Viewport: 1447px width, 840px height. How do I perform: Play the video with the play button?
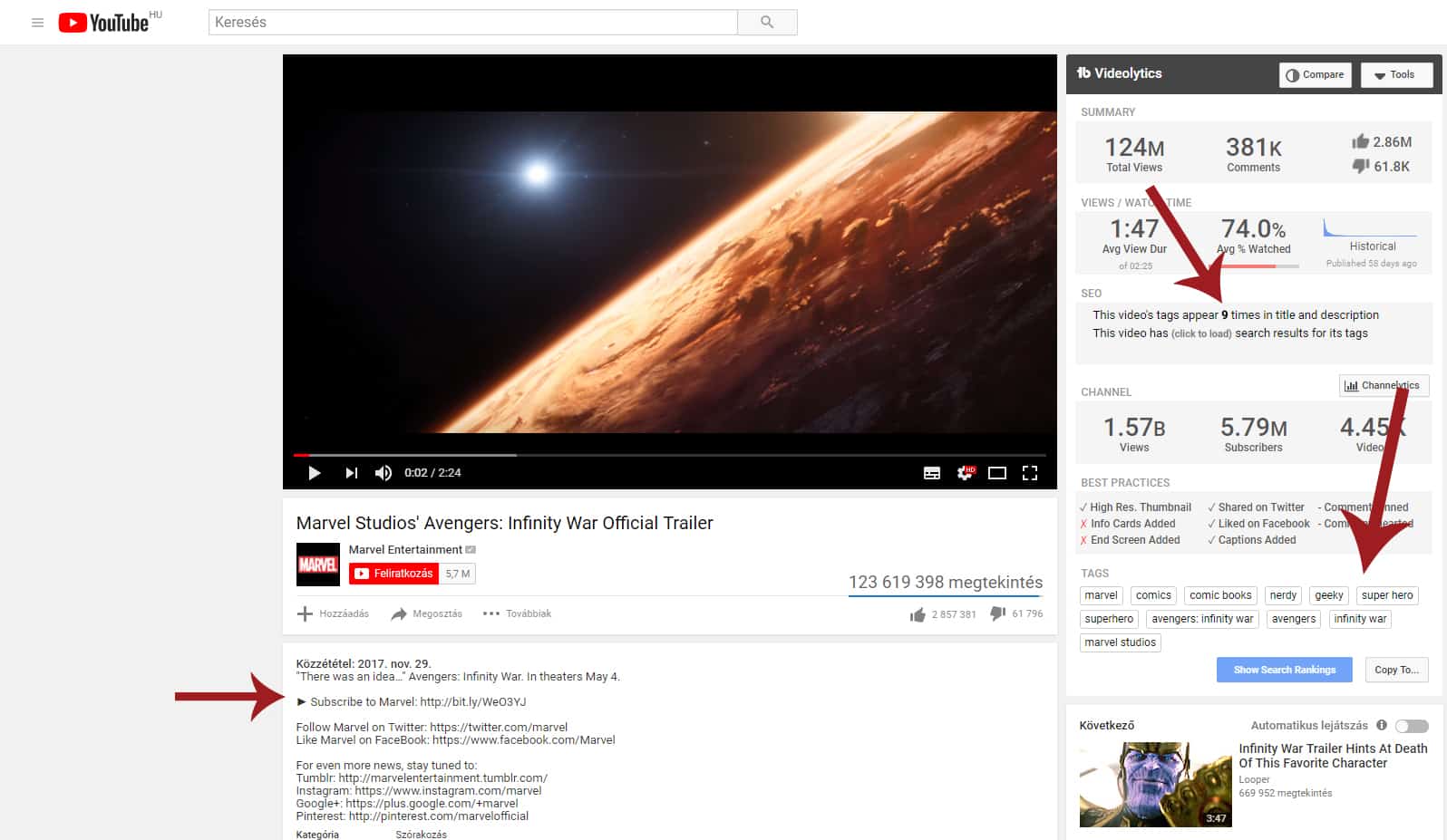click(x=315, y=473)
